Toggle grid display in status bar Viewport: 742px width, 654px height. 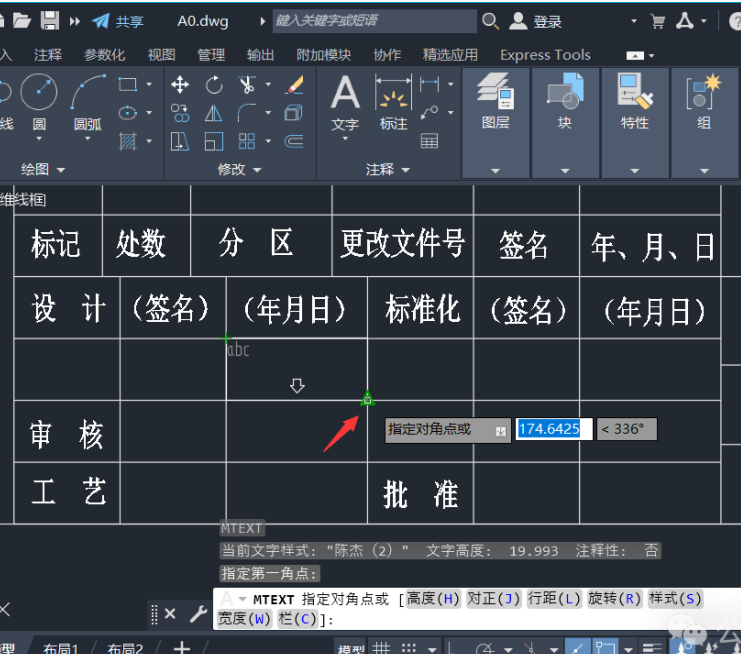(x=381, y=647)
